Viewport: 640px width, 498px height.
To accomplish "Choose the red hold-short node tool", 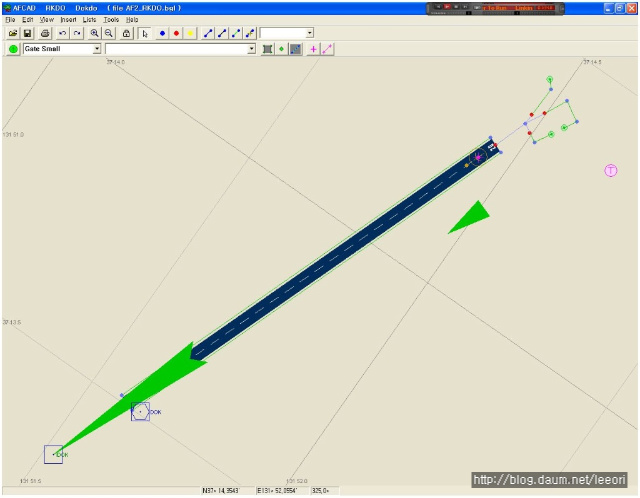I will pyautogui.click(x=176, y=33).
